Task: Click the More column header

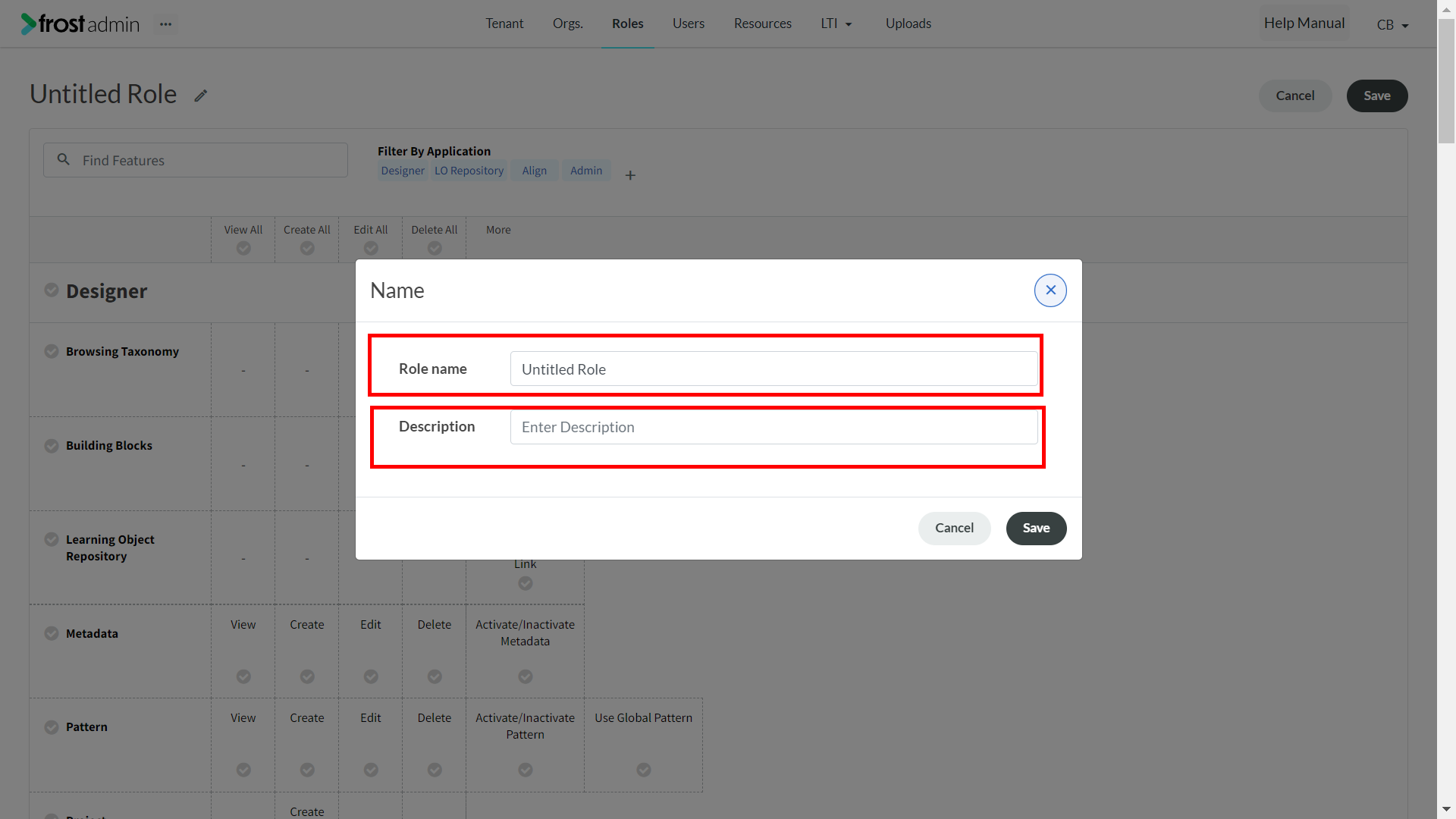Action: [x=498, y=230]
